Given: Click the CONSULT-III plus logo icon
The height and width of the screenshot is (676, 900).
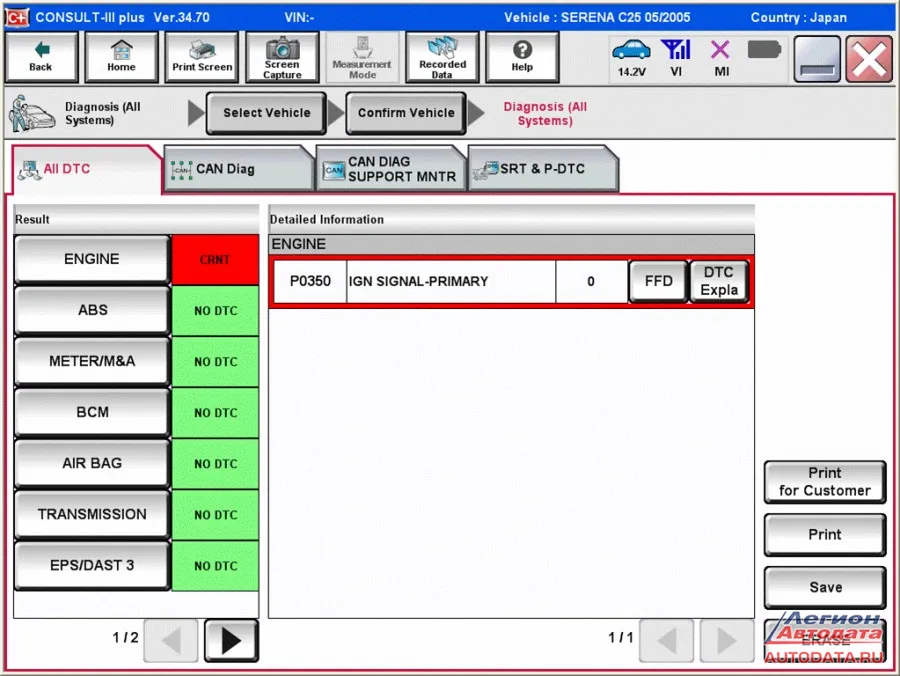Looking at the screenshot, I should (x=17, y=17).
